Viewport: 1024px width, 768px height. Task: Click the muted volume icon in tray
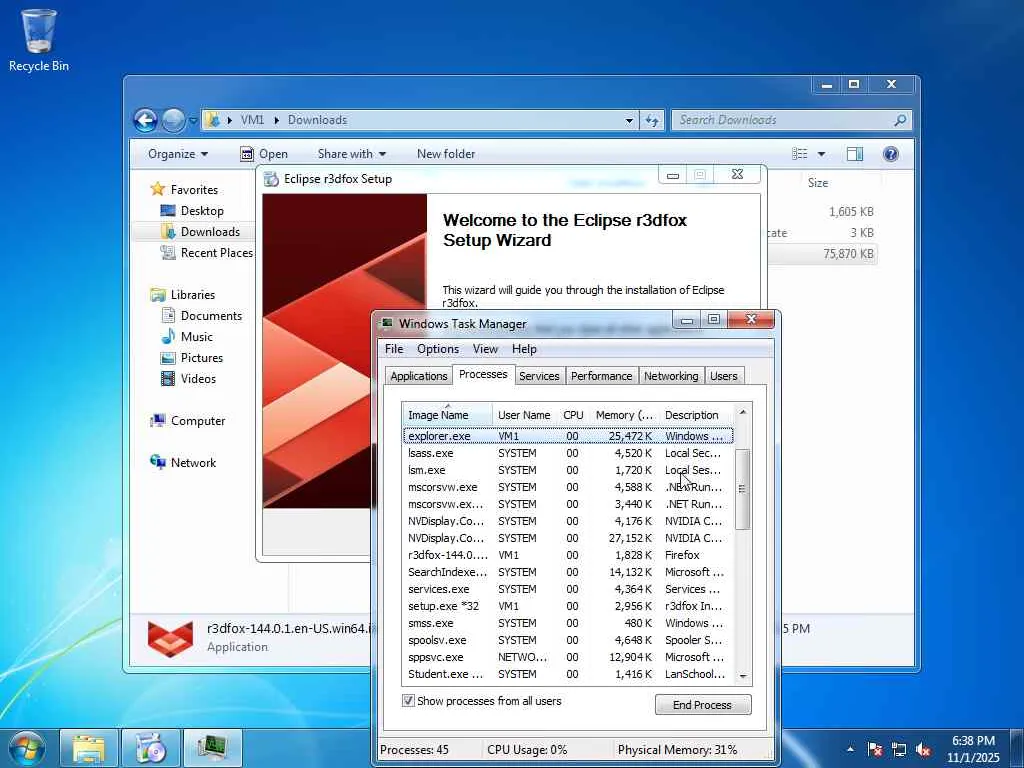[923, 749]
